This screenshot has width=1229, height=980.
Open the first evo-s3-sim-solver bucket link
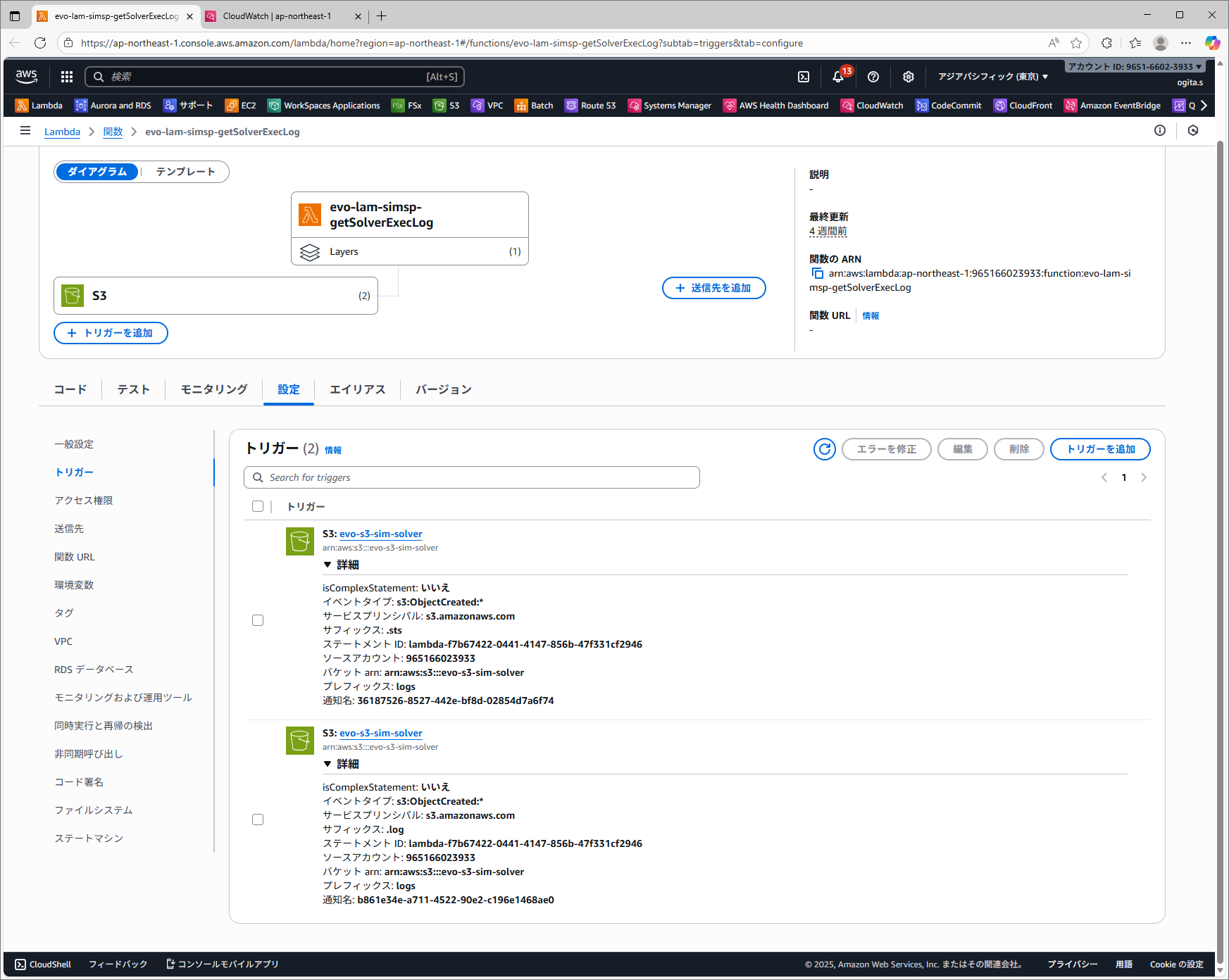click(x=380, y=534)
